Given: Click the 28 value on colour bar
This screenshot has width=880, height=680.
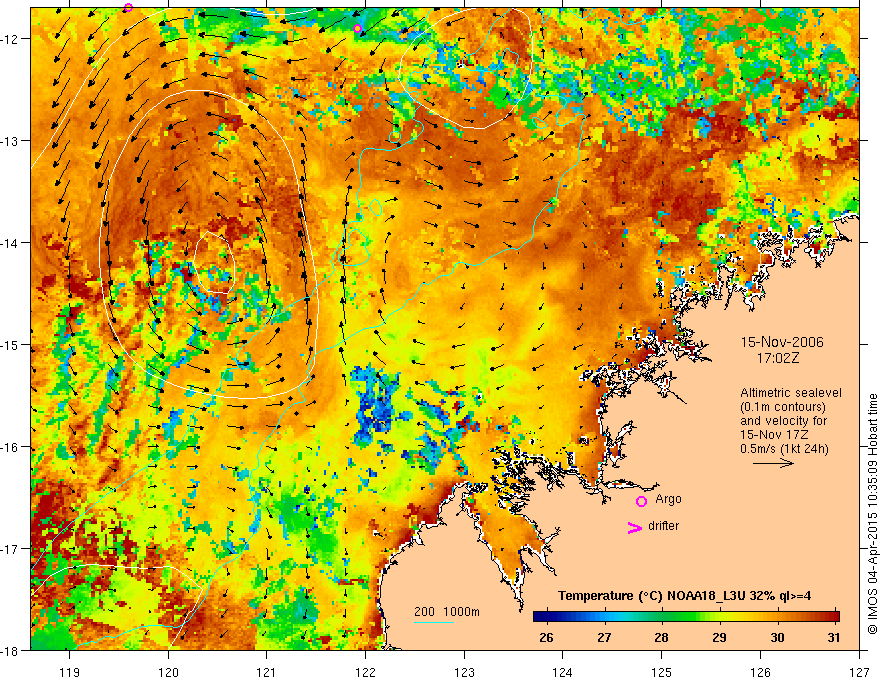Looking at the screenshot, I should [x=662, y=637].
